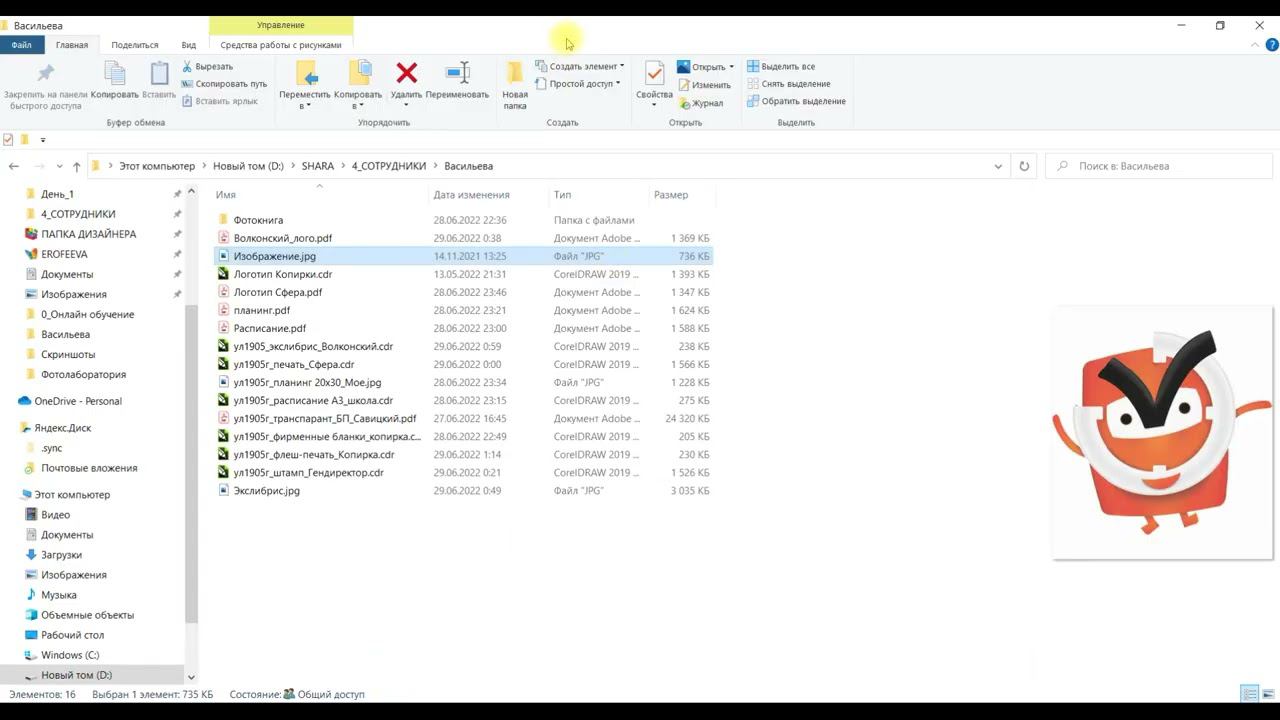
Task: Go to Новый том (D:) in address path
Action: point(248,166)
